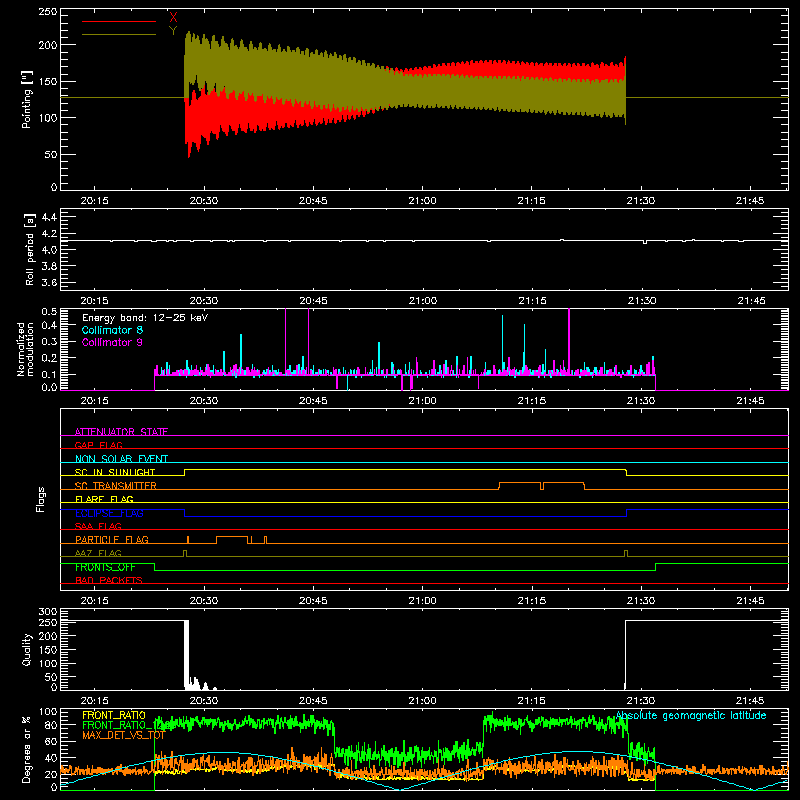The height and width of the screenshot is (800, 800).
Task: Select the orange MAX_DET_VS_TOT legend label
Action: coord(123,735)
